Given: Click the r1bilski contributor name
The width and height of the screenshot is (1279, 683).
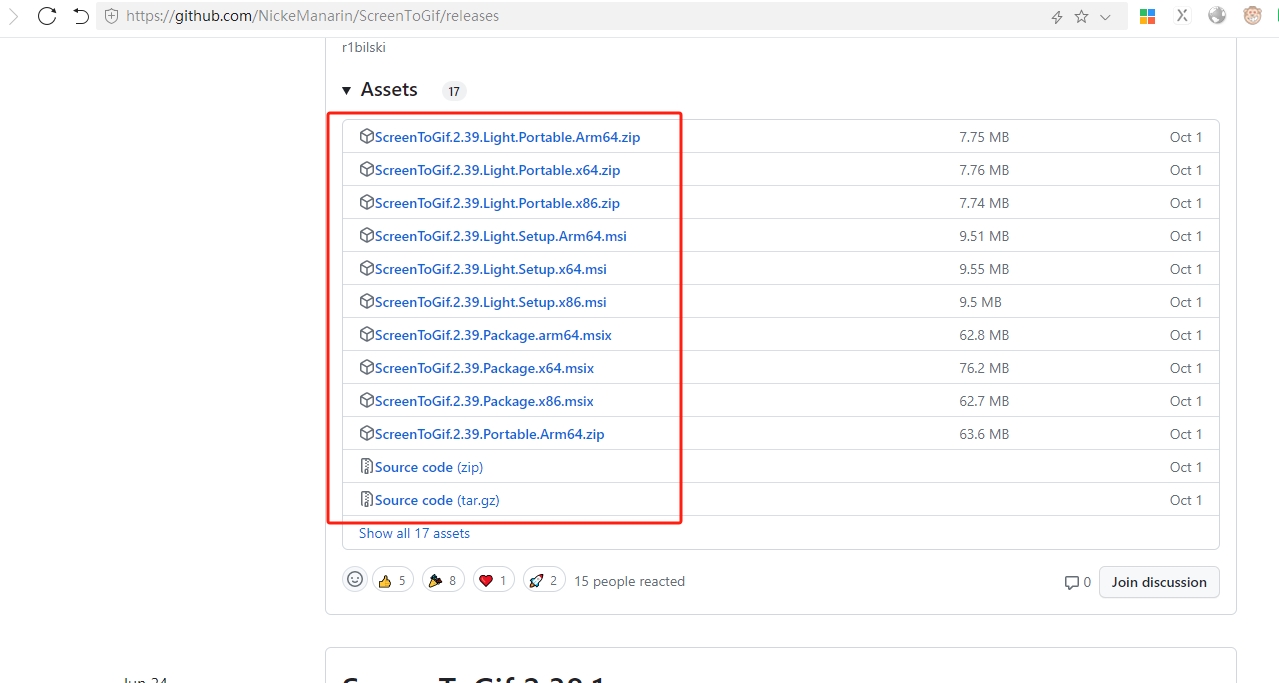Looking at the screenshot, I should point(363,47).
